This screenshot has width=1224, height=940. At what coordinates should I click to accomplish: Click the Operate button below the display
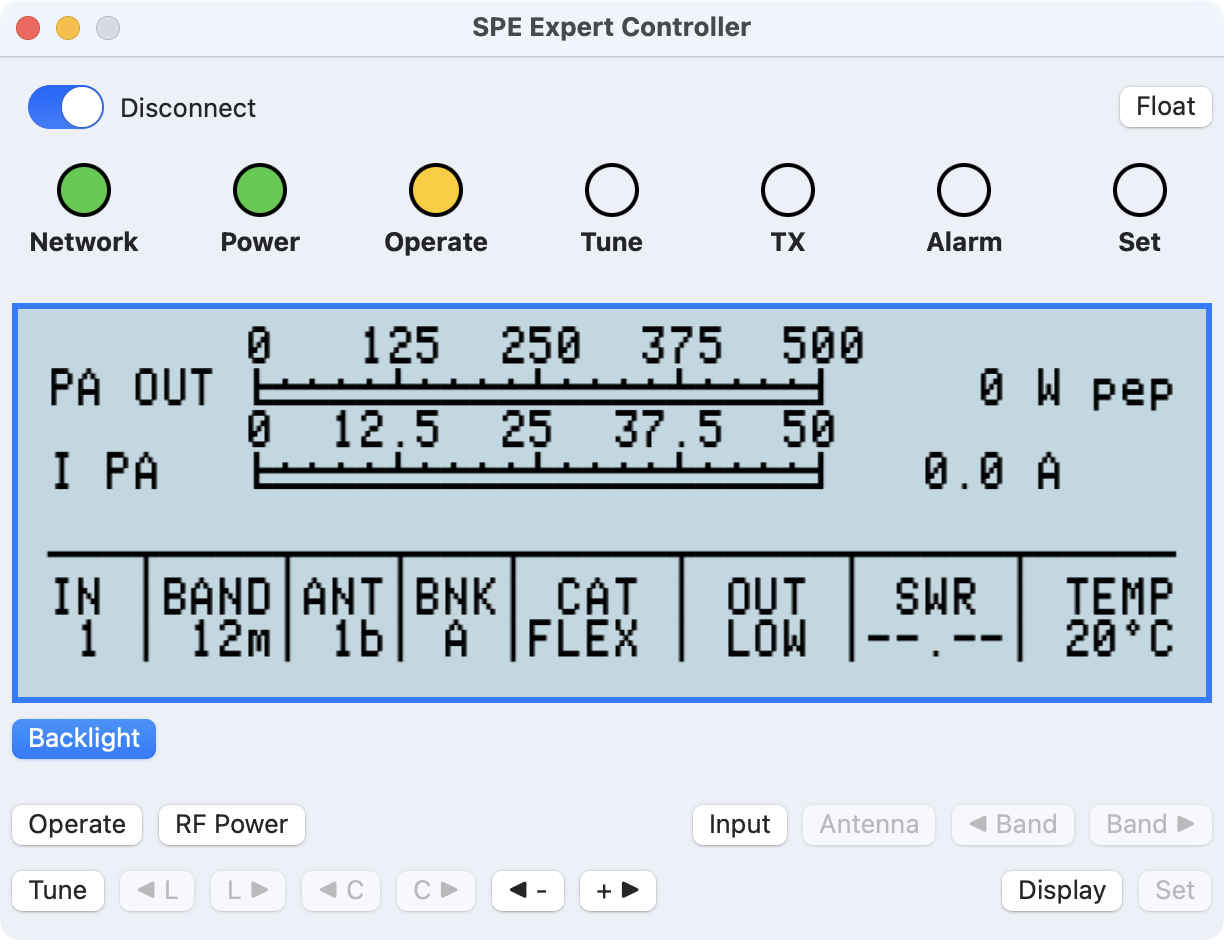[x=77, y=825]
